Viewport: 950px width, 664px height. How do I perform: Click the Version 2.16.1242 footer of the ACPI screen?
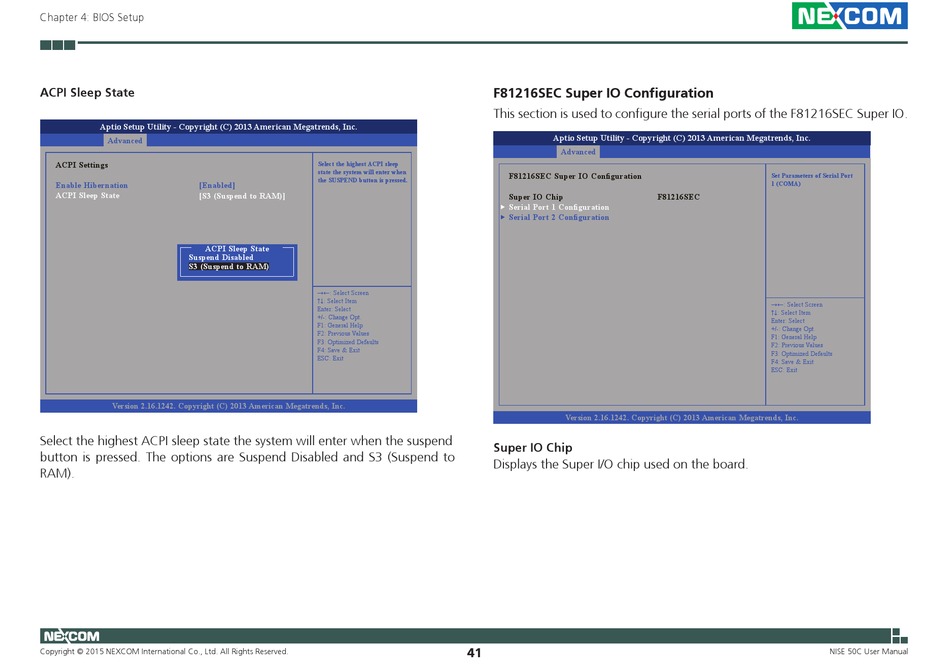point(228,406)
